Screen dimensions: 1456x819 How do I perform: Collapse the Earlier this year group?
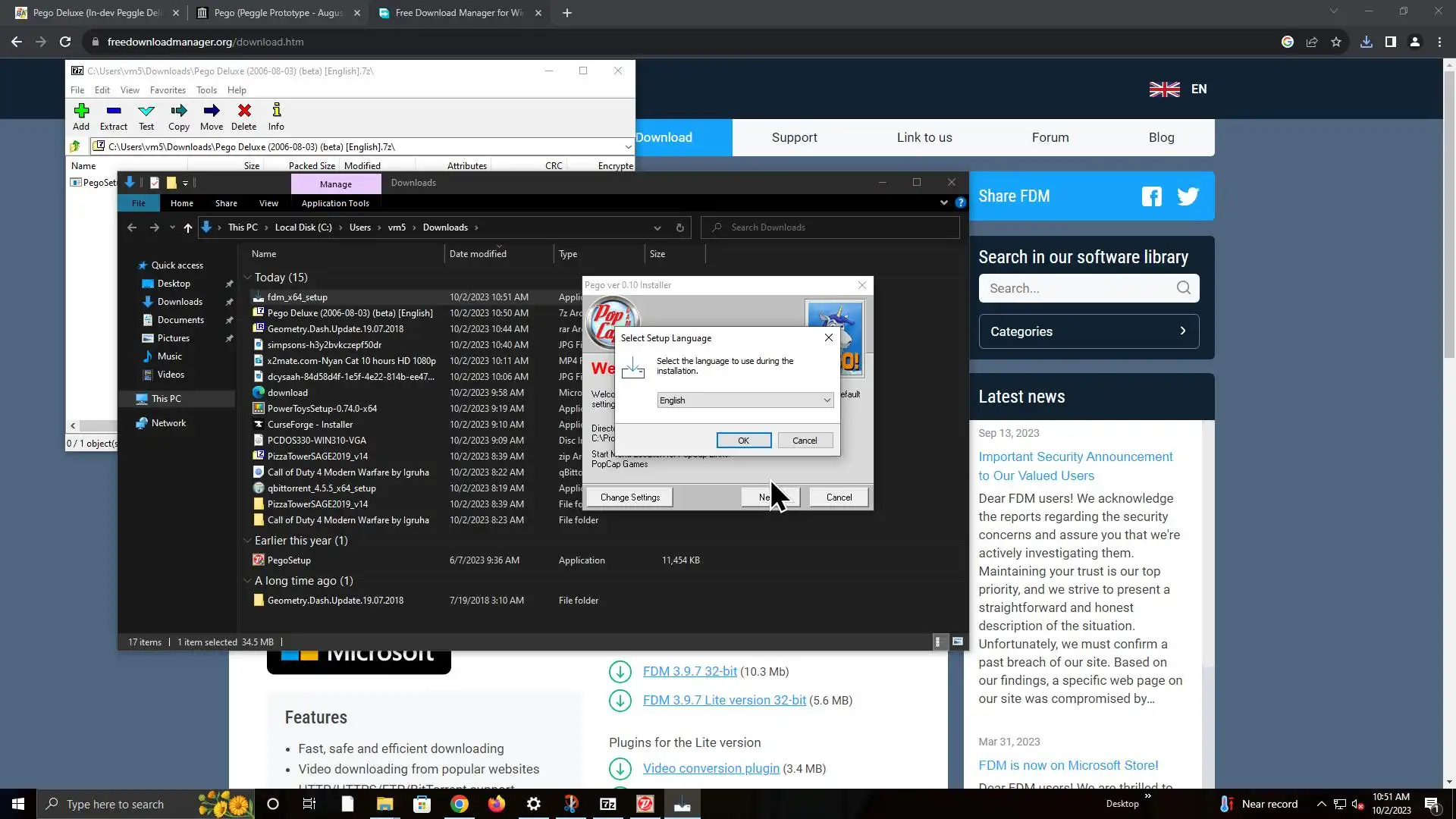(x=247, y=541)
